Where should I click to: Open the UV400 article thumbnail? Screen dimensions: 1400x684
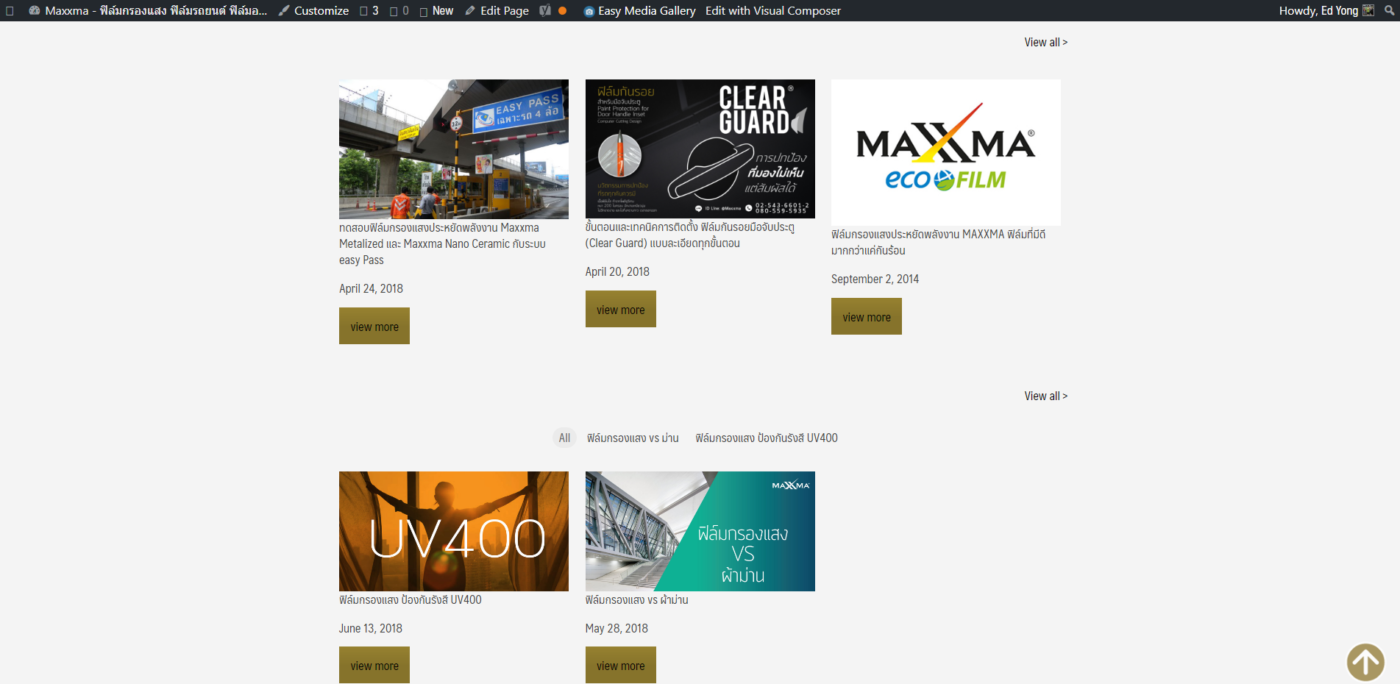pos(454,531)
